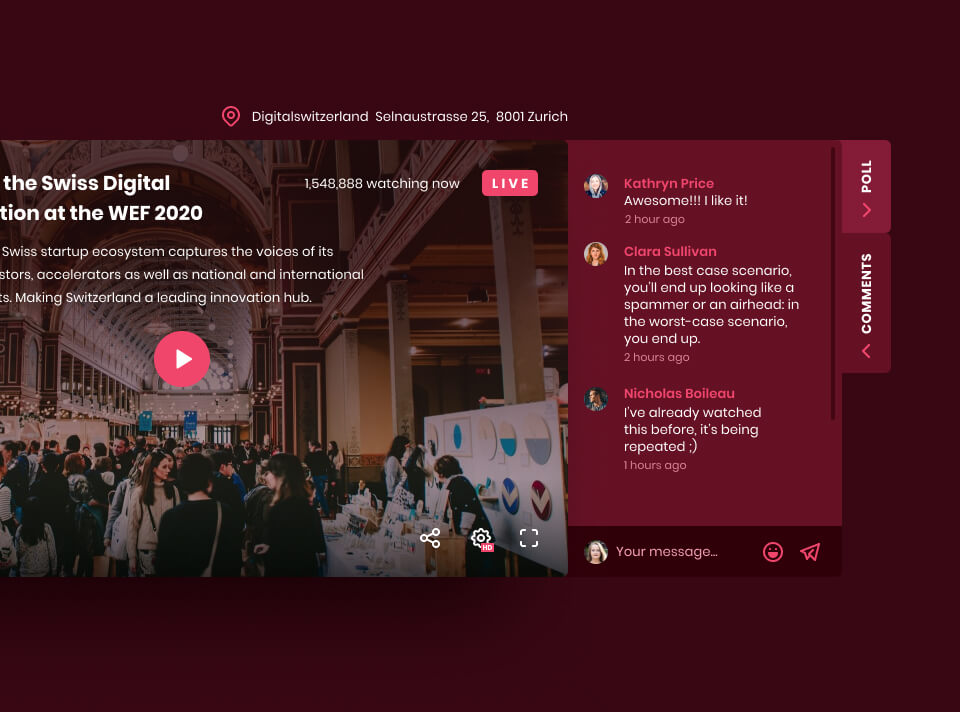
Task: Open HD video quality settings gear
Action: [481, 539]
